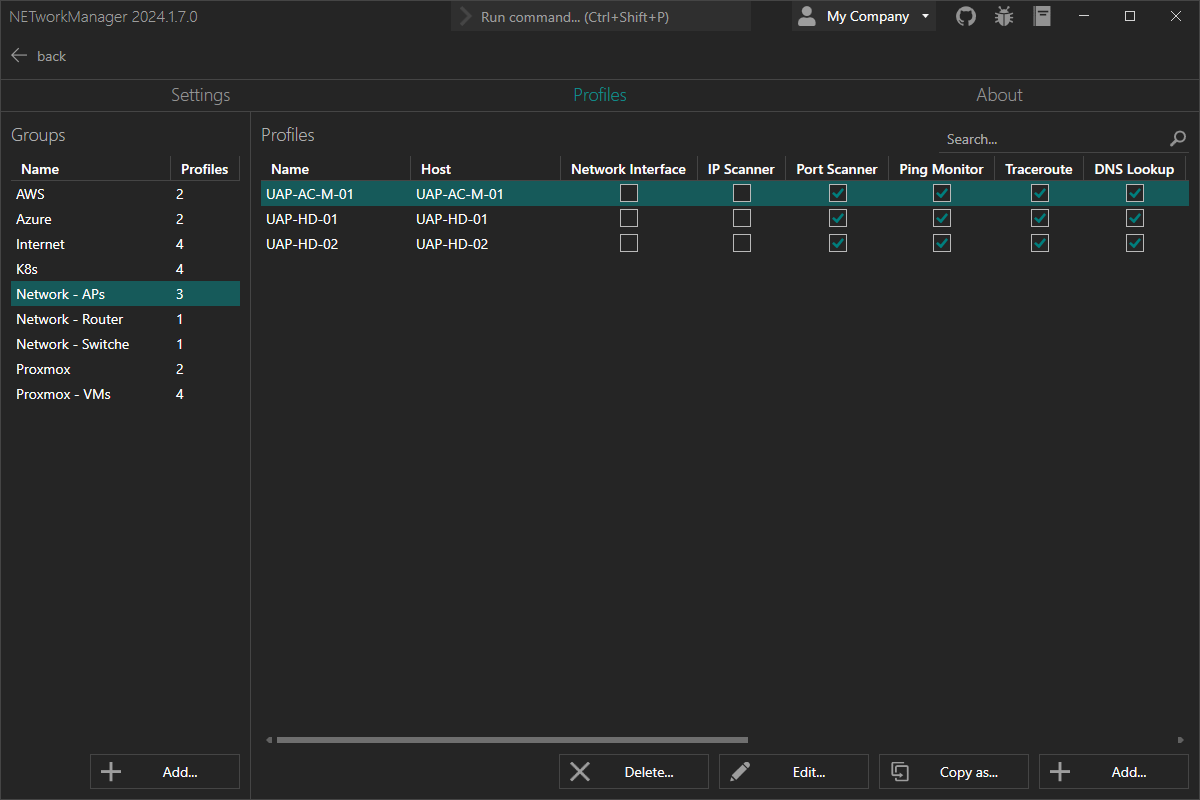1200x800 pixels.
Task: Click the back arrow icon
Action: (x=19, y=56)
